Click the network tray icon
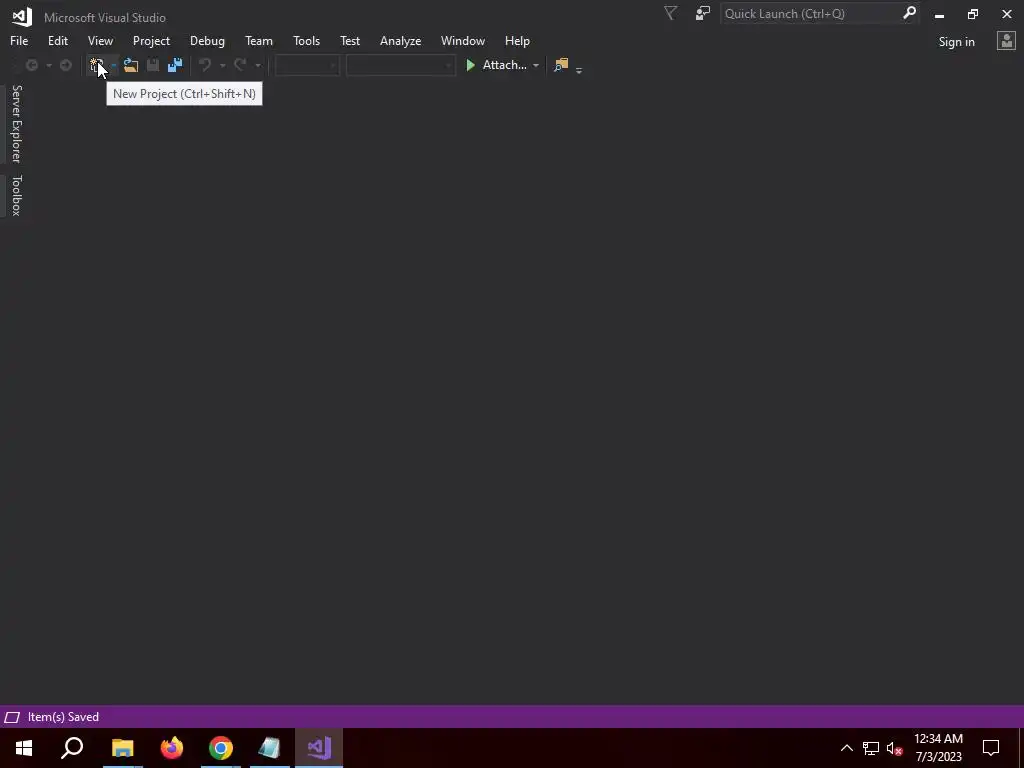The height and width of the screenshot is (768, 1024). point(871,748)
